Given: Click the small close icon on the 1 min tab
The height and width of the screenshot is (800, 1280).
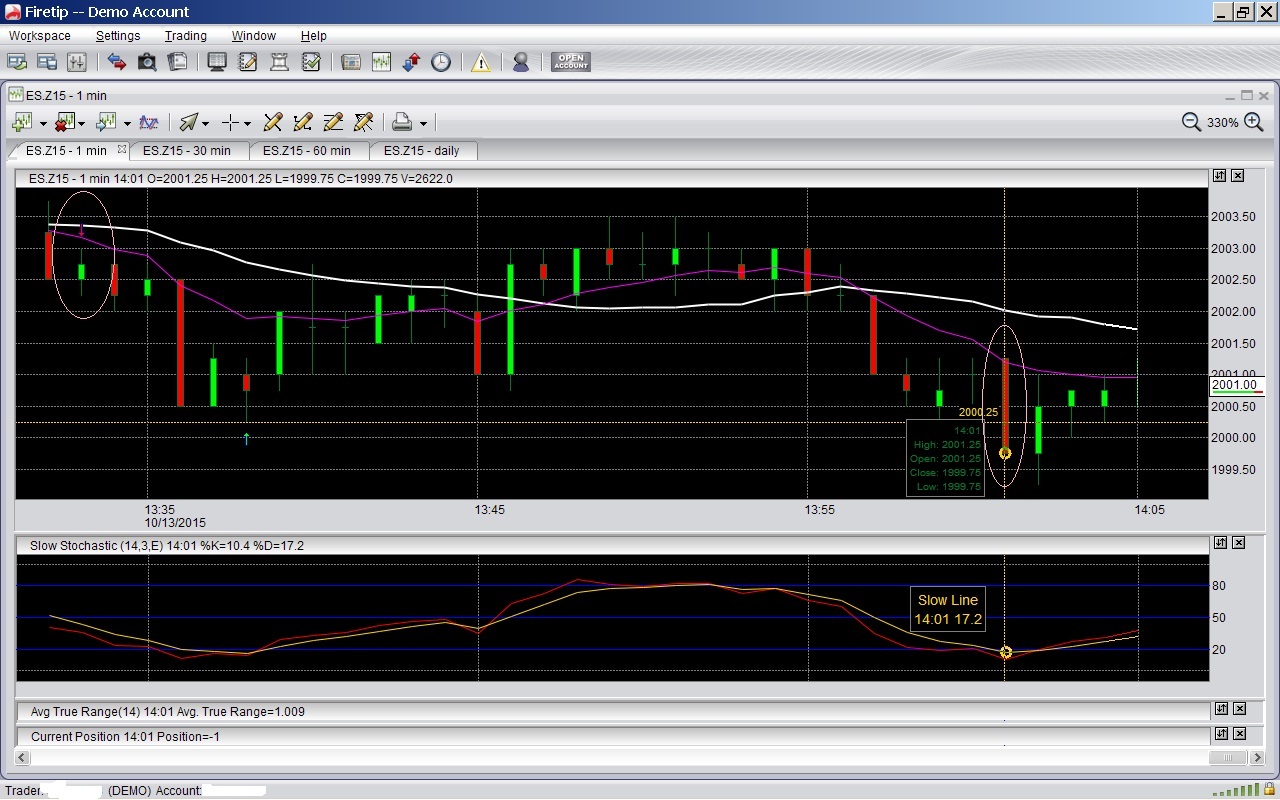Looking at the screenshot, I should [122, 150].
